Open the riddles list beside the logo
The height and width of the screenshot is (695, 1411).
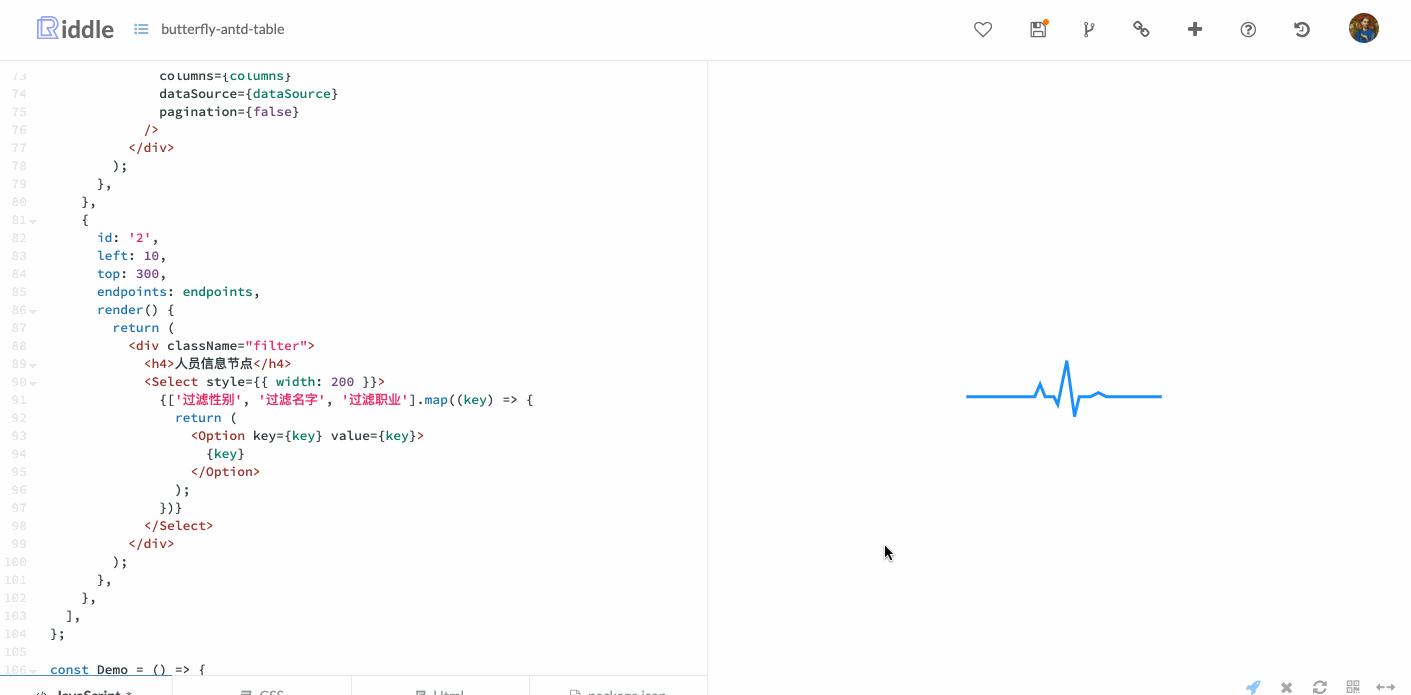[141, 29]
